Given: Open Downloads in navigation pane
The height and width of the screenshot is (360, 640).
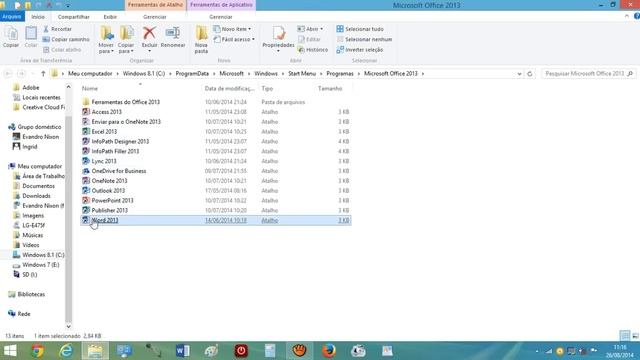Looking at the screenshot, I should click(36, 196).
